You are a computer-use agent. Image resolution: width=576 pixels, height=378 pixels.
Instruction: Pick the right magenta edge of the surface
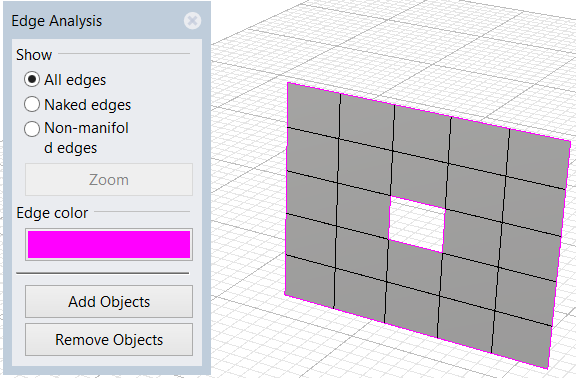pyautogui.click(x=559, y=254)
